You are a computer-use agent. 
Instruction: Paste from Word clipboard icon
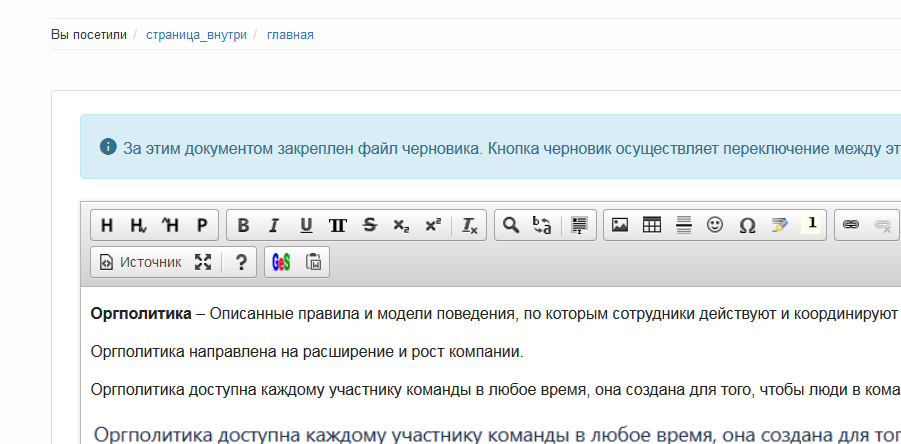coord(313,262)
